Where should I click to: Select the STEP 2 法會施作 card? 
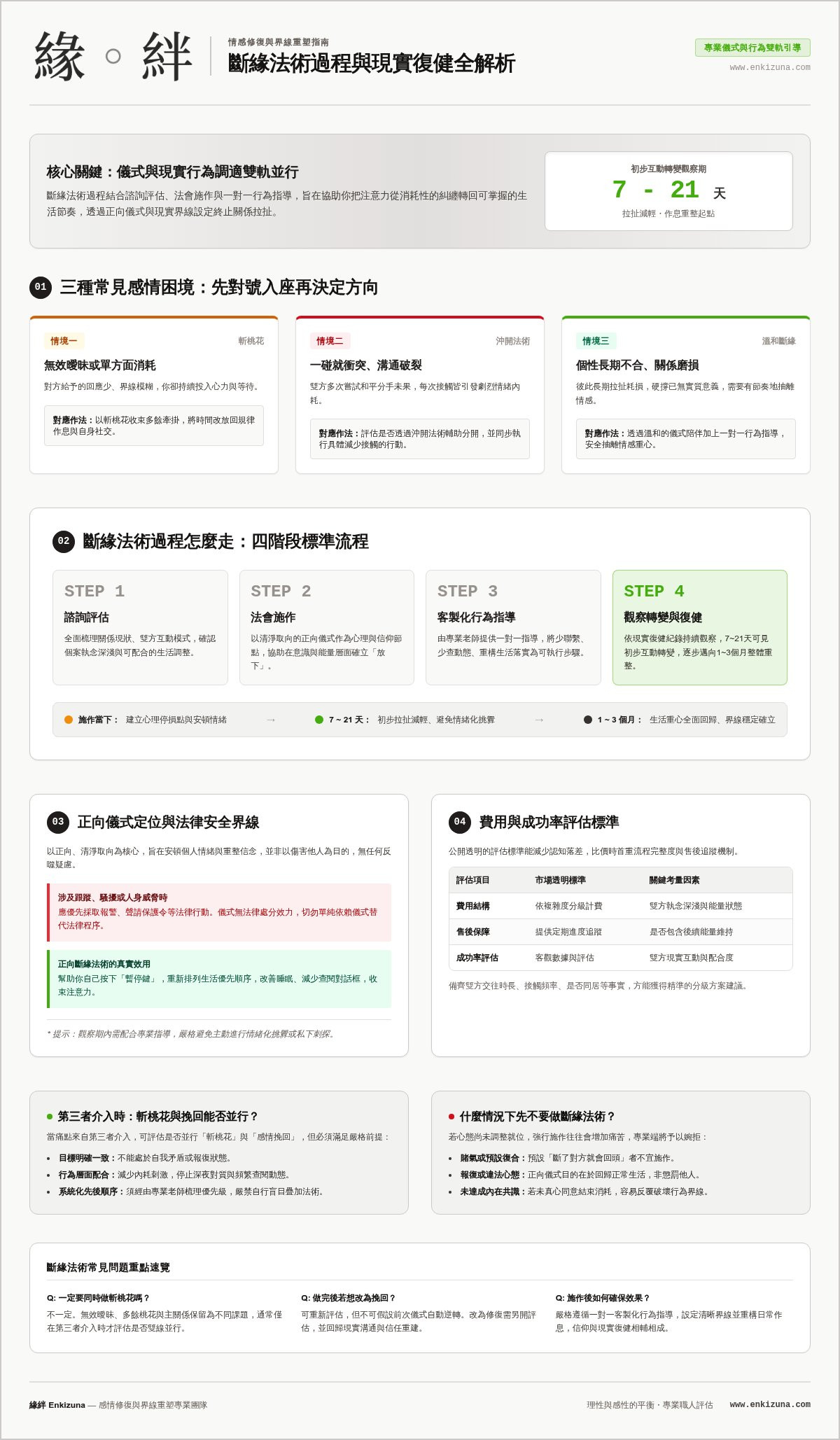click(327, 627)
